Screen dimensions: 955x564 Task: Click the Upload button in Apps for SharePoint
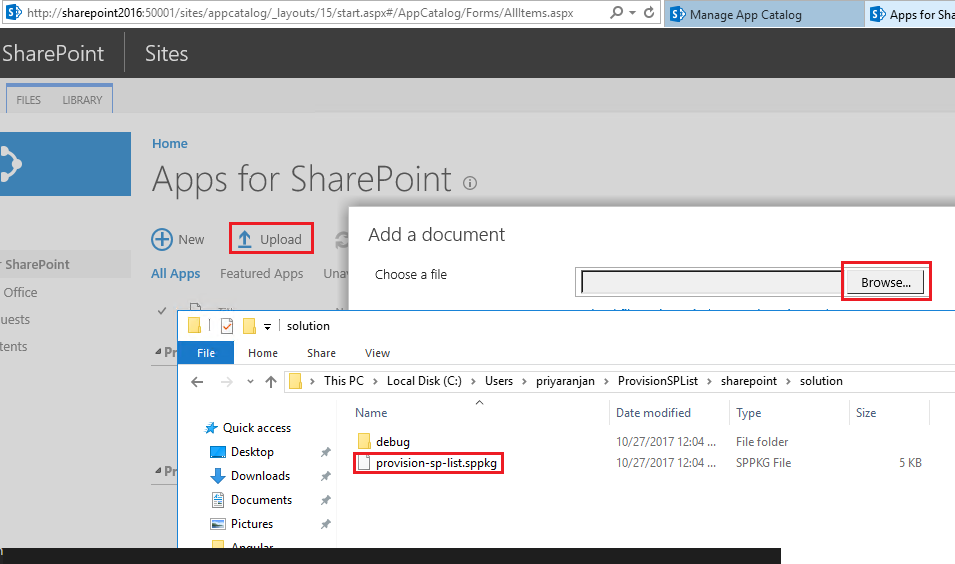click(x=271, y=239)
